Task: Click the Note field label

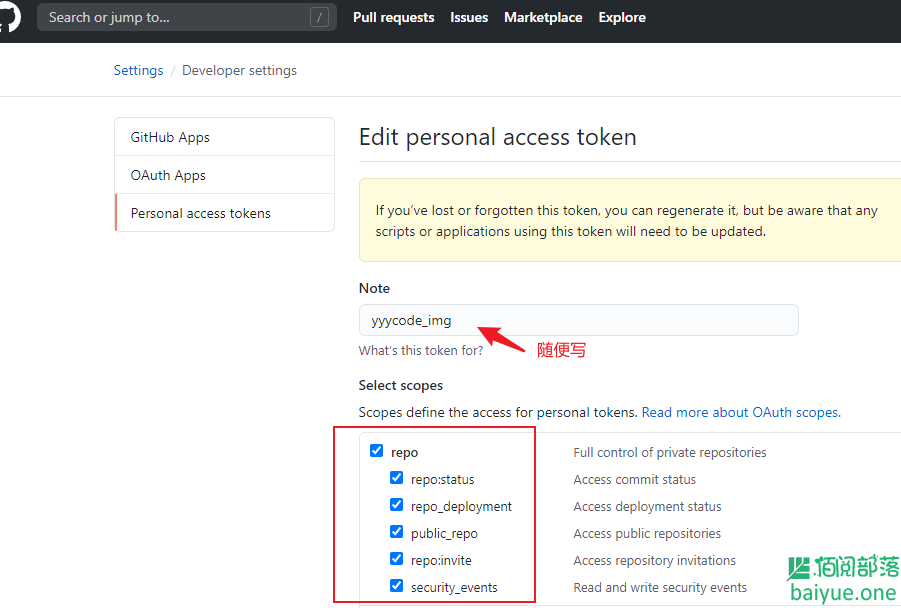Action: pos(374,288)
